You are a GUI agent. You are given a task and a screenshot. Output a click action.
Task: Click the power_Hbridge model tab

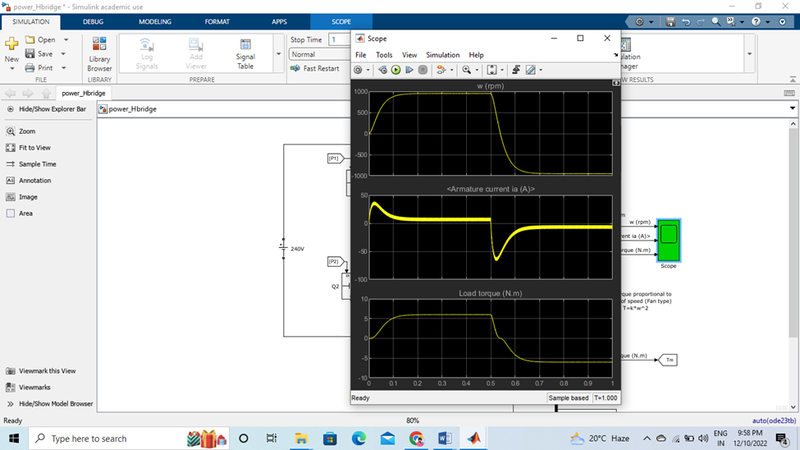click(83, 93)
